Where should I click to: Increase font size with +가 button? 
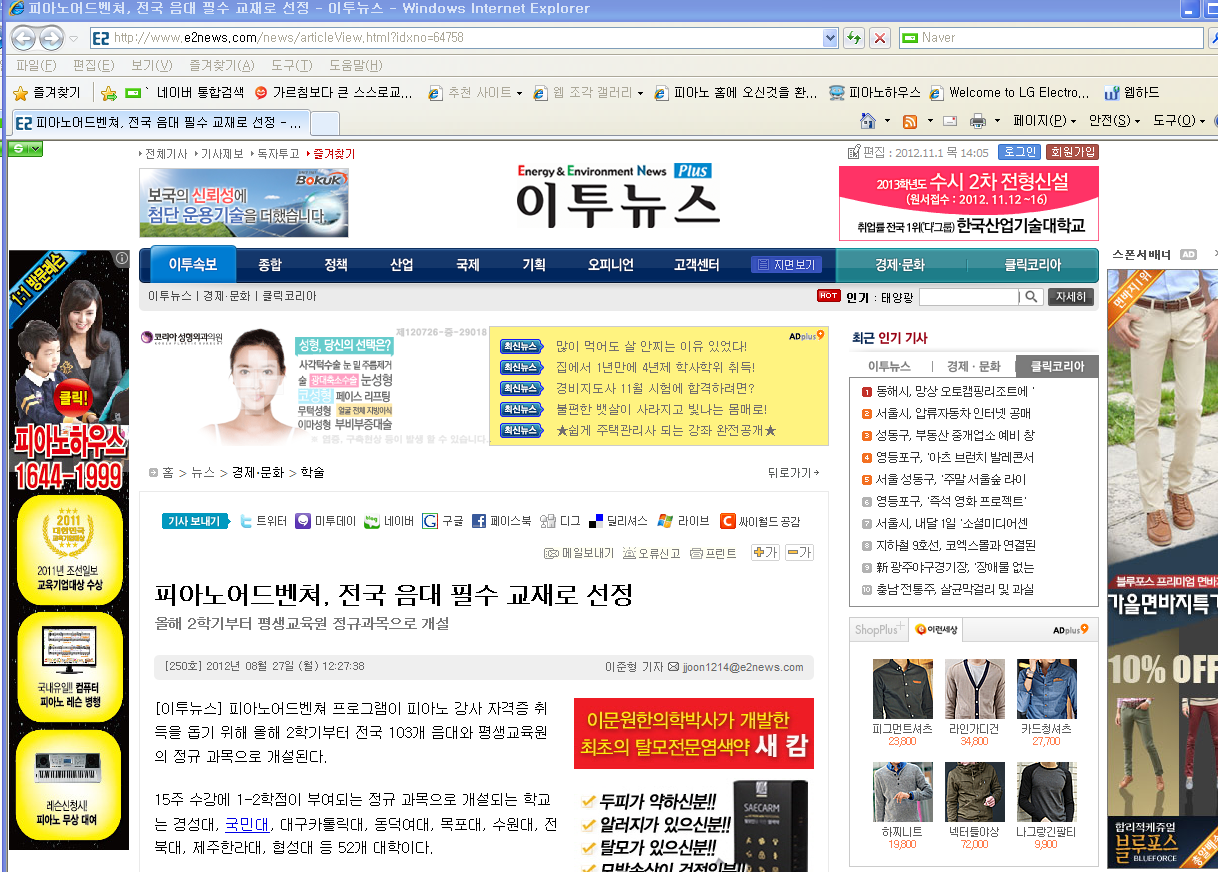tap(765, 552)
